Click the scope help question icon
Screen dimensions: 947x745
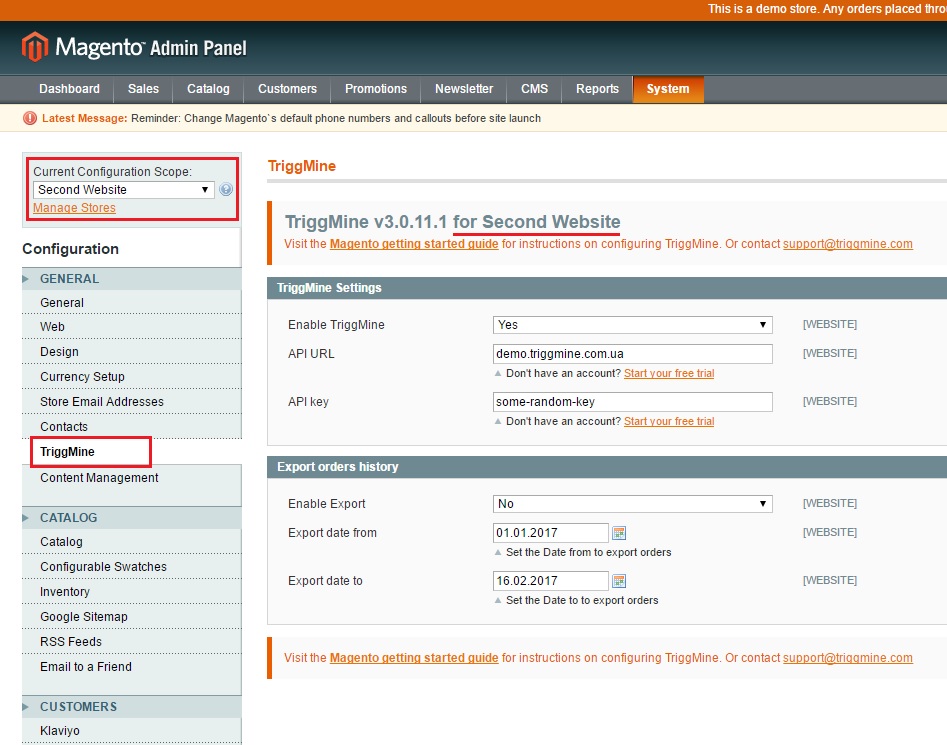226,190
